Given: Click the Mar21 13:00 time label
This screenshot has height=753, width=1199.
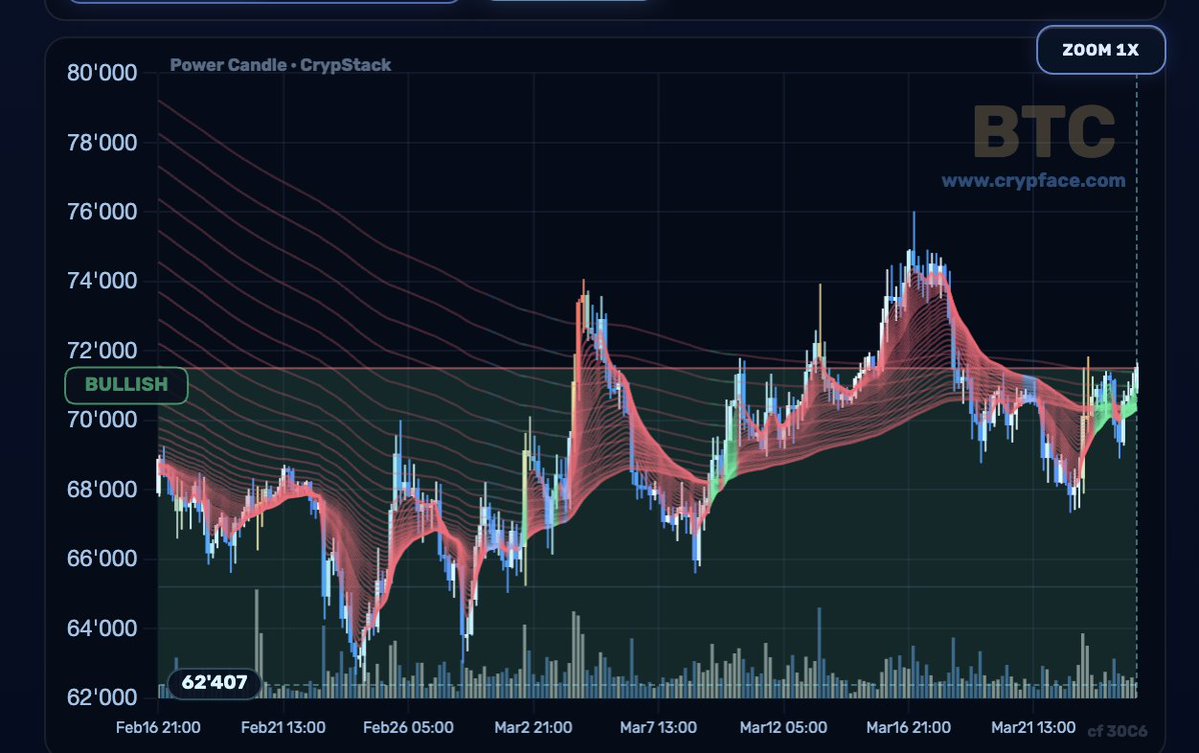Looking at the screenshot, I should pos(1033,727).
